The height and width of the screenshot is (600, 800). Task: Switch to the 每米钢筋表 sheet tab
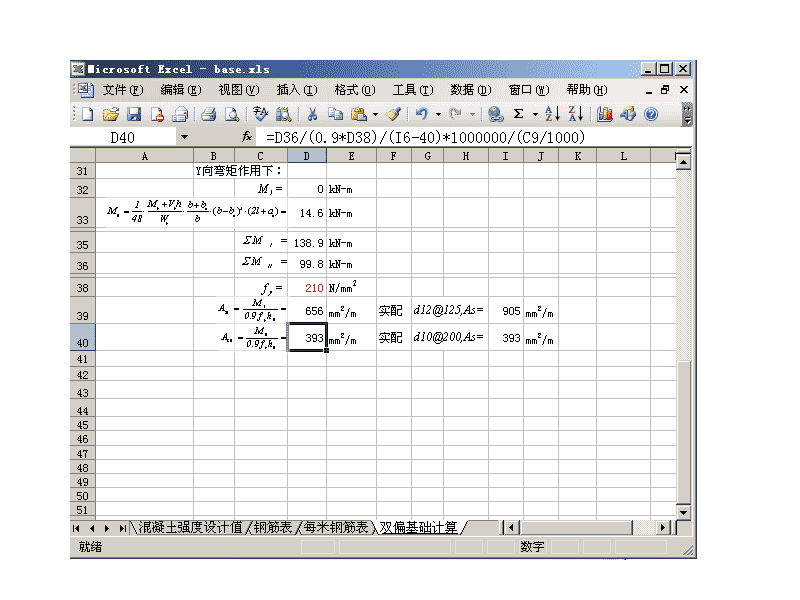coord(336,527)
